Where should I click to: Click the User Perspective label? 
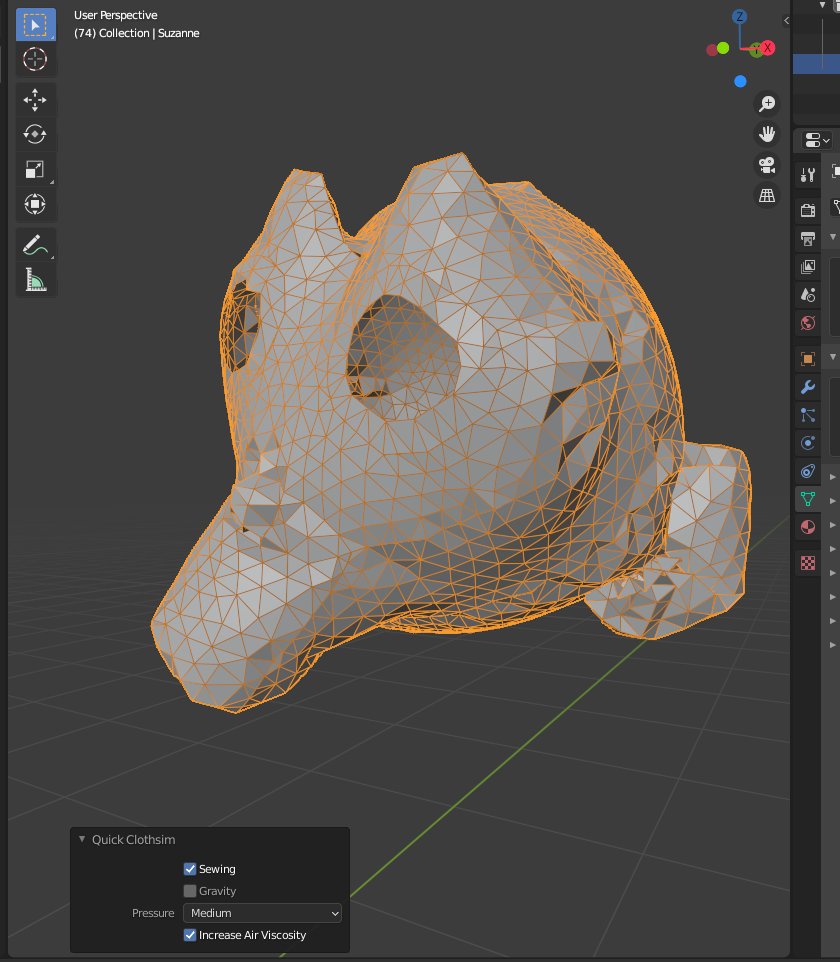pyautogui.click(x=115, y=15)
